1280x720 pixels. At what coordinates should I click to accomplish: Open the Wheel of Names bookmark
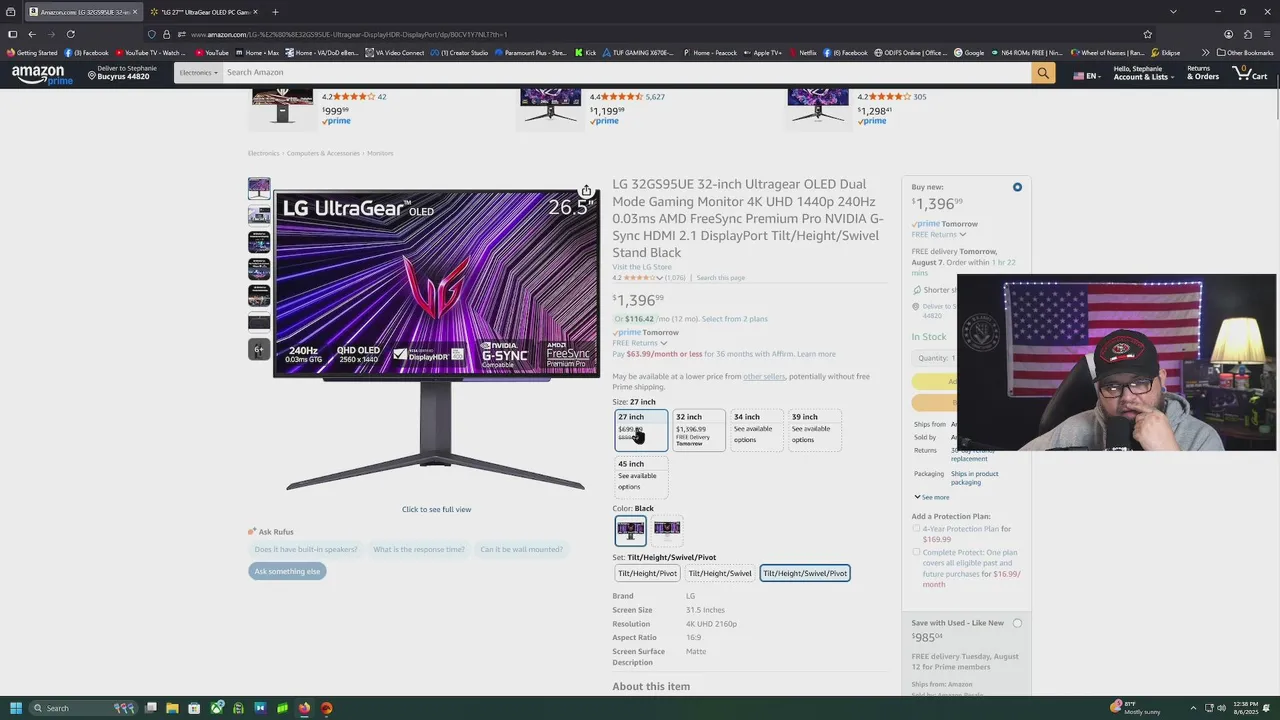(1108, 53)
